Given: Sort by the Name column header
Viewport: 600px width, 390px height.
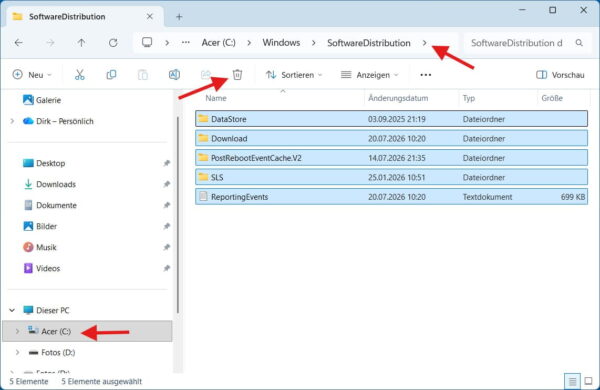Looking at the screenshot, I should (x=216, y=98).
